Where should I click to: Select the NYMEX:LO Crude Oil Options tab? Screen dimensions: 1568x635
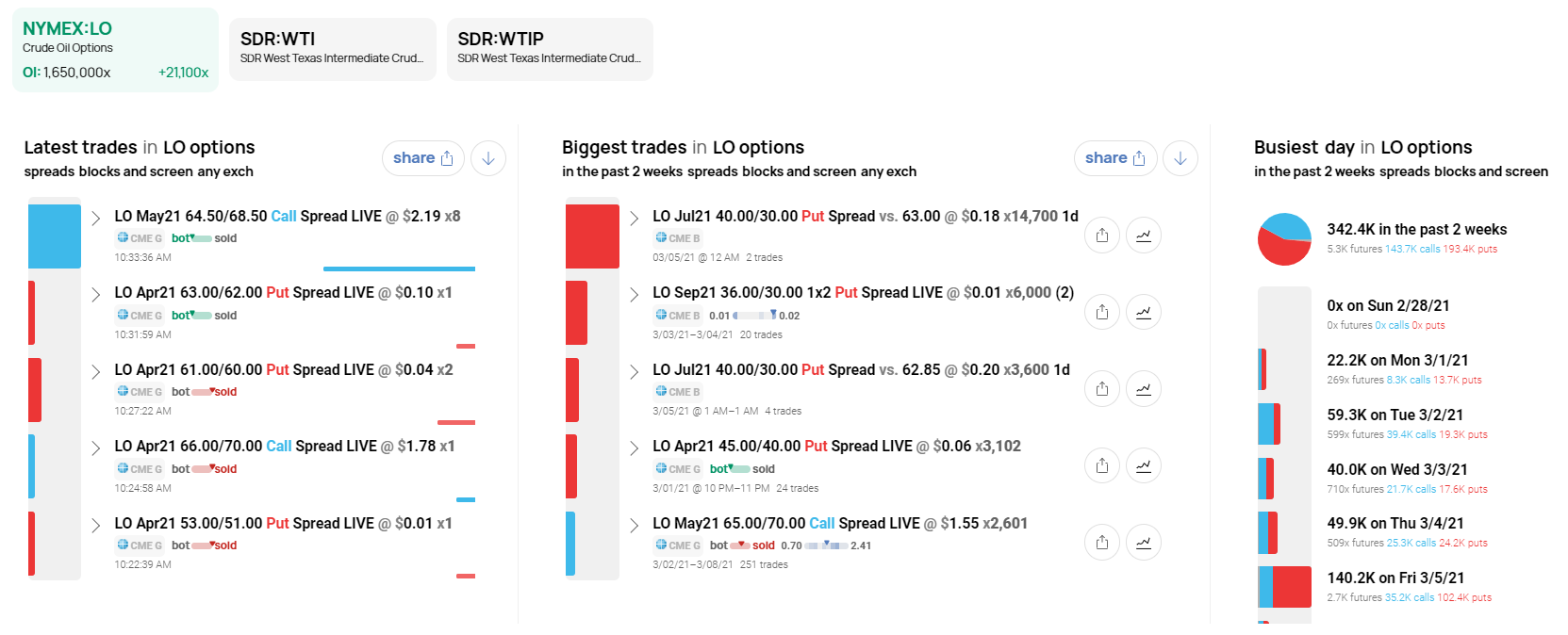point(115,50)
